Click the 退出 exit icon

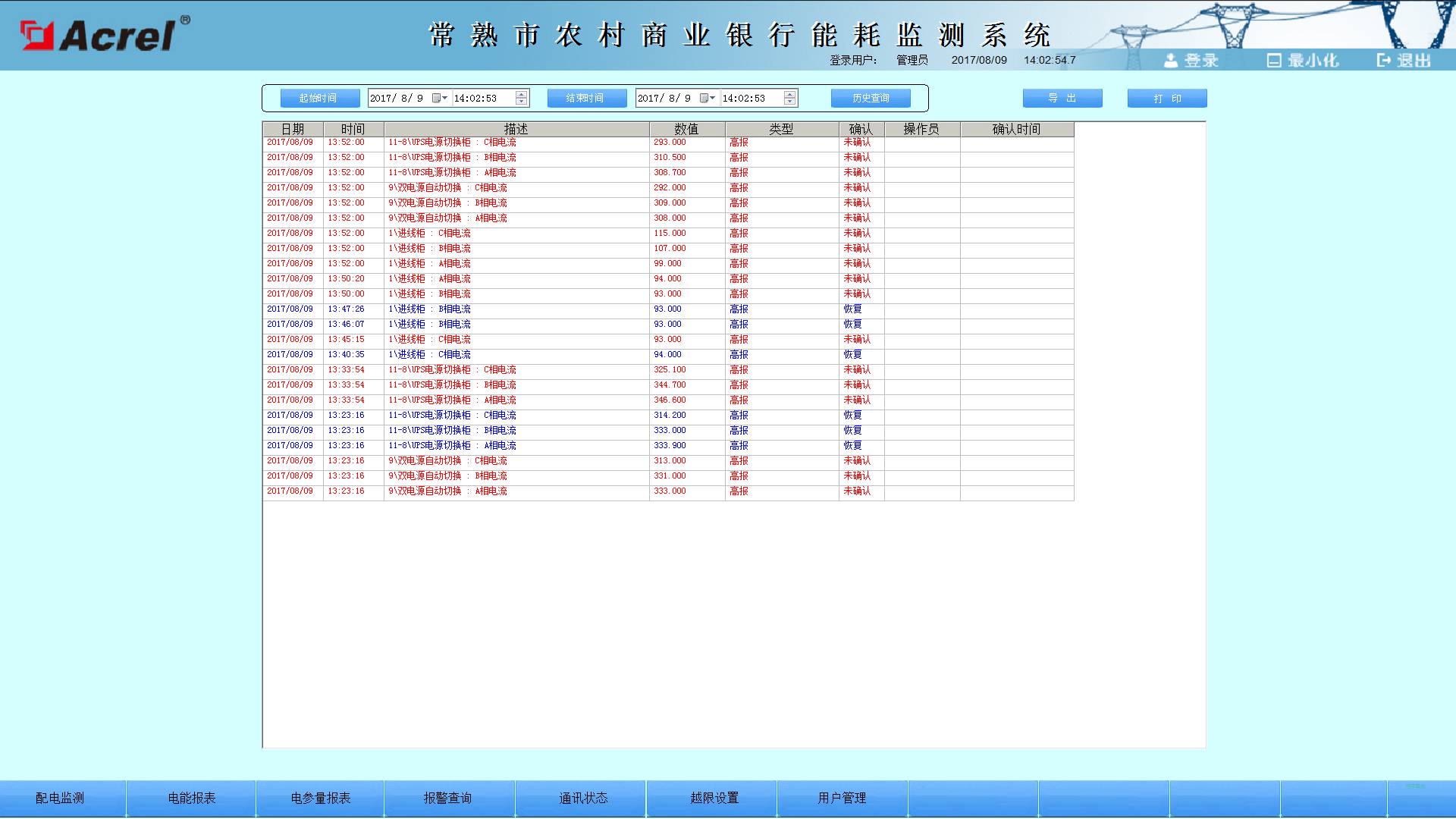point(1384,61)
